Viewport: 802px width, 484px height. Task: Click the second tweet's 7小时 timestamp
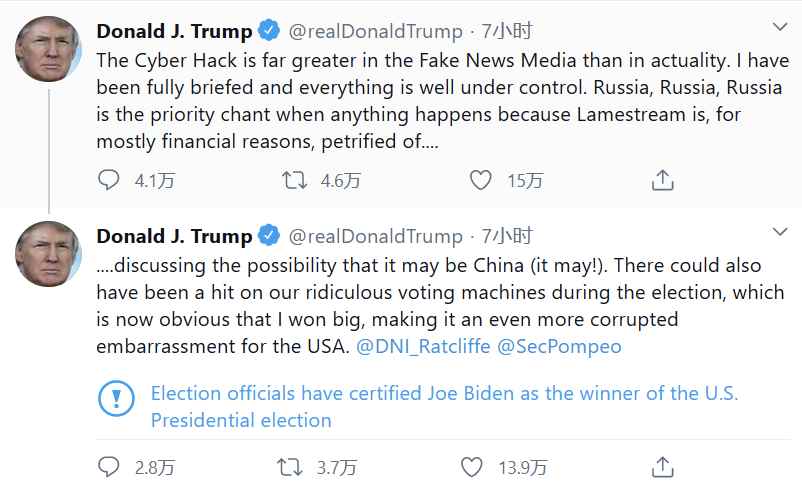pyautogui.click(x=507, y=237)
